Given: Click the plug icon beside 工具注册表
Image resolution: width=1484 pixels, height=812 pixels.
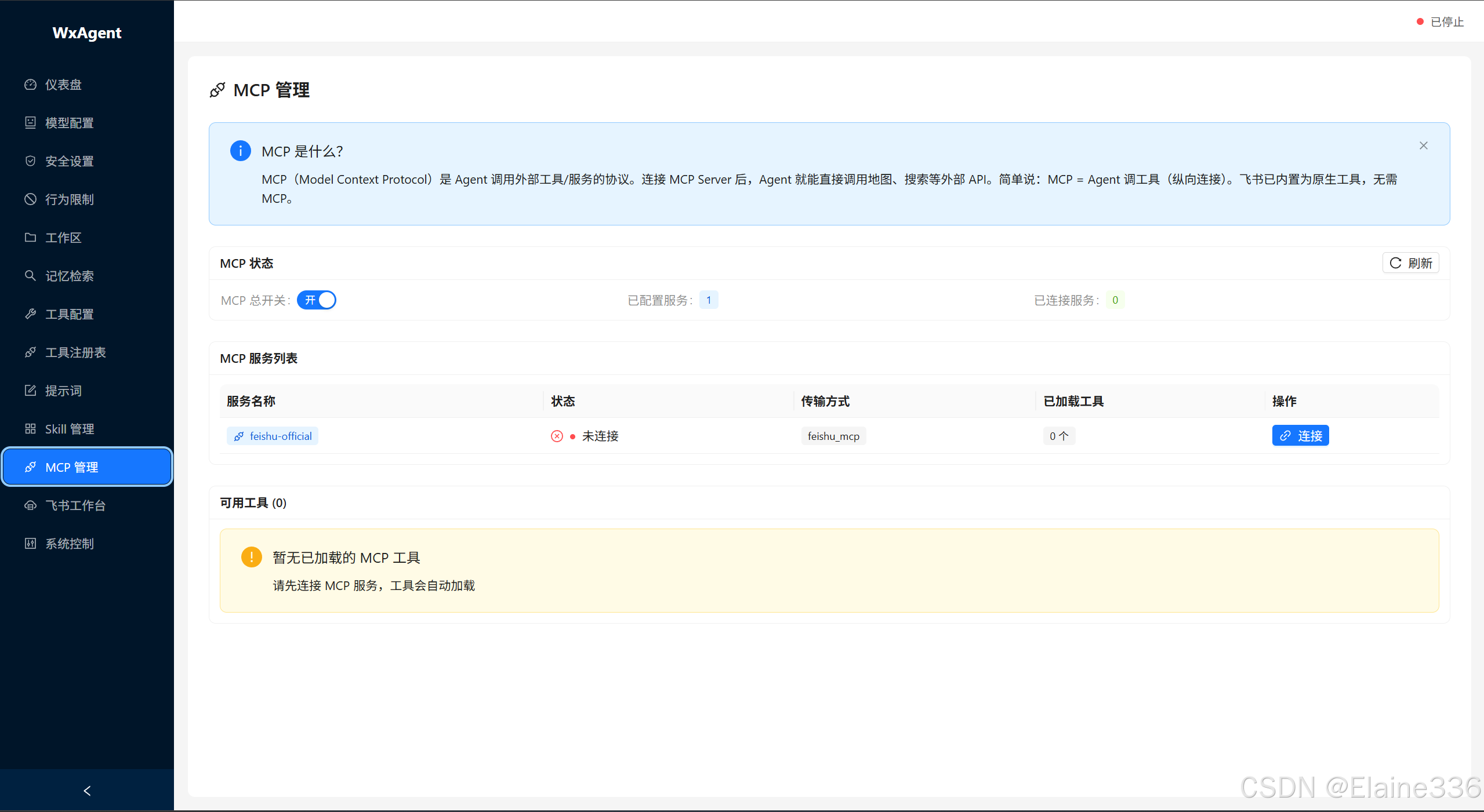Looking at the screenshot, I should point(30,352).
